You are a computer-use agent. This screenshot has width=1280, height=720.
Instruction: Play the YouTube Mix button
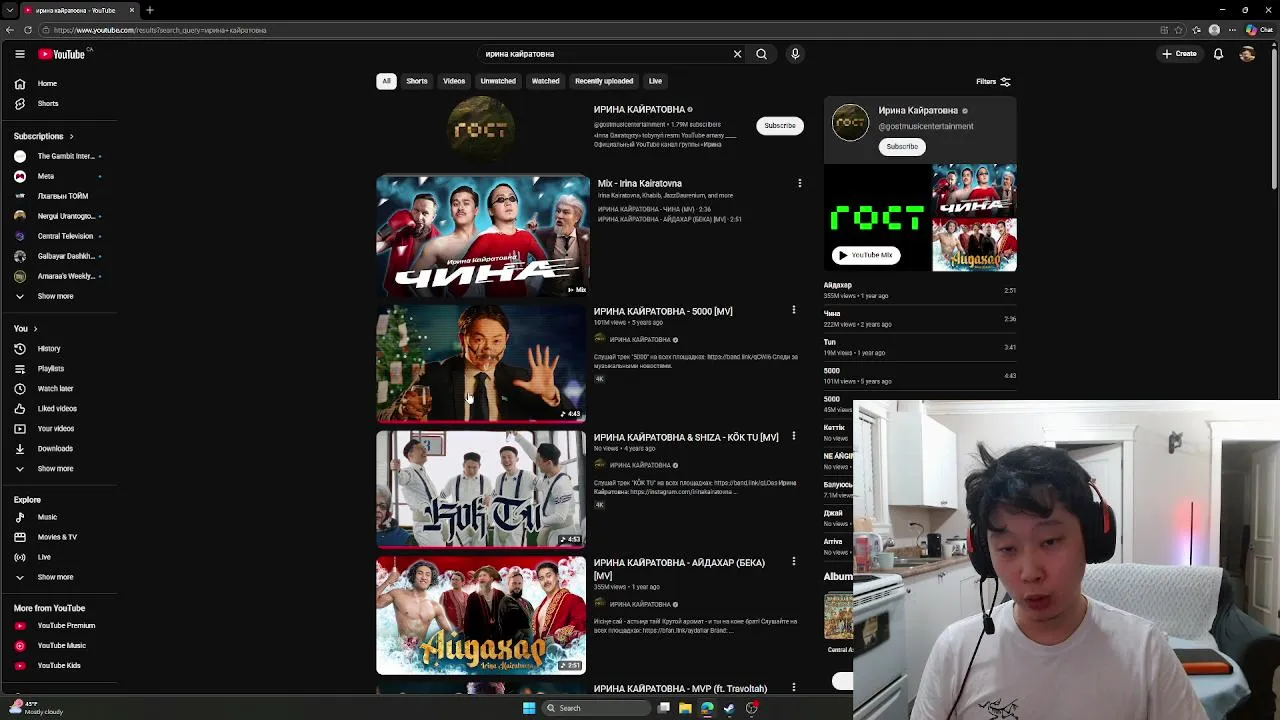click(x=866, y=255)
